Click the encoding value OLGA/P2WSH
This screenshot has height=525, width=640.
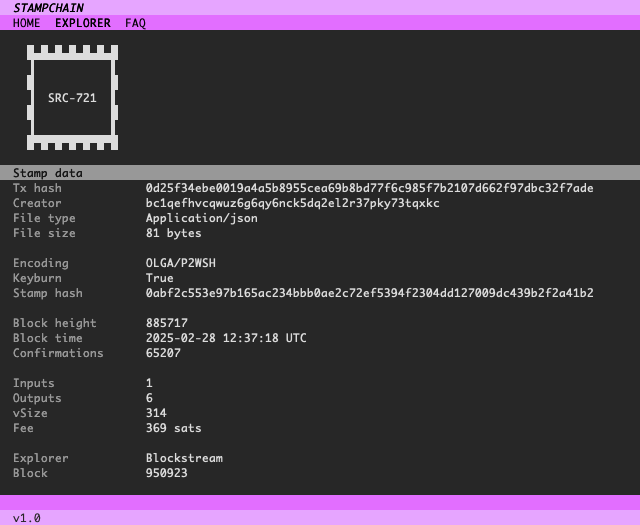tap(181, 263)
